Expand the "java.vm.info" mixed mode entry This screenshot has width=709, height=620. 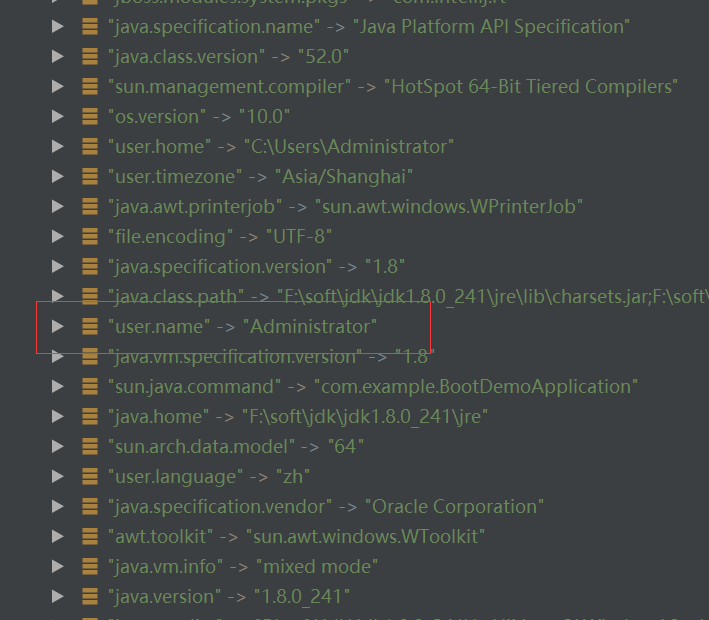click(x=57, y=566)
